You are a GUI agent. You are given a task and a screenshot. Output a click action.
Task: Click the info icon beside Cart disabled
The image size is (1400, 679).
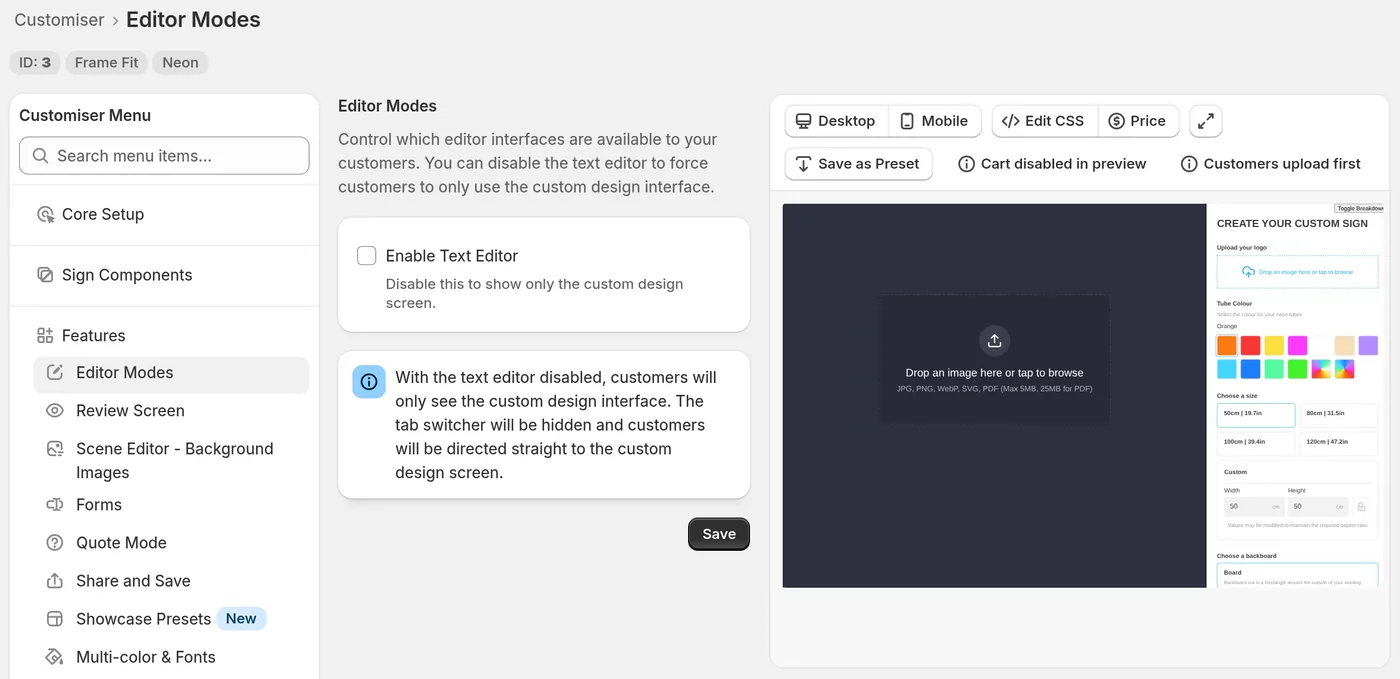click(x=966, y=164)
